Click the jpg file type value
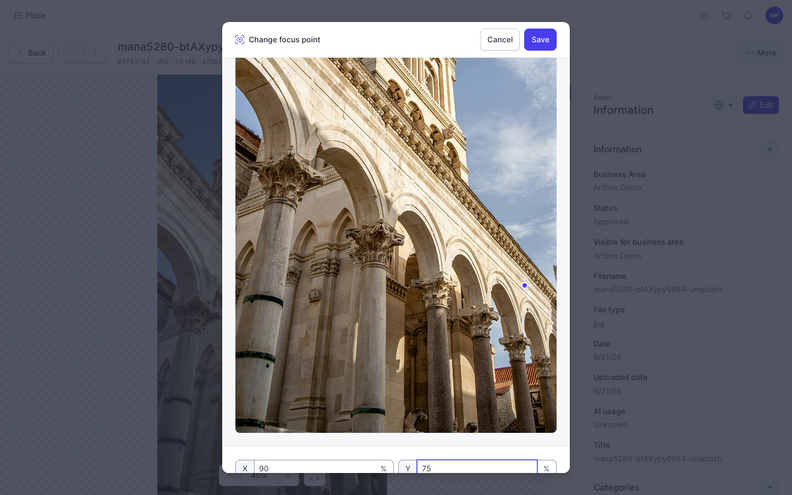Viewport: 792px width, 495px height. [x=598, y=323]
